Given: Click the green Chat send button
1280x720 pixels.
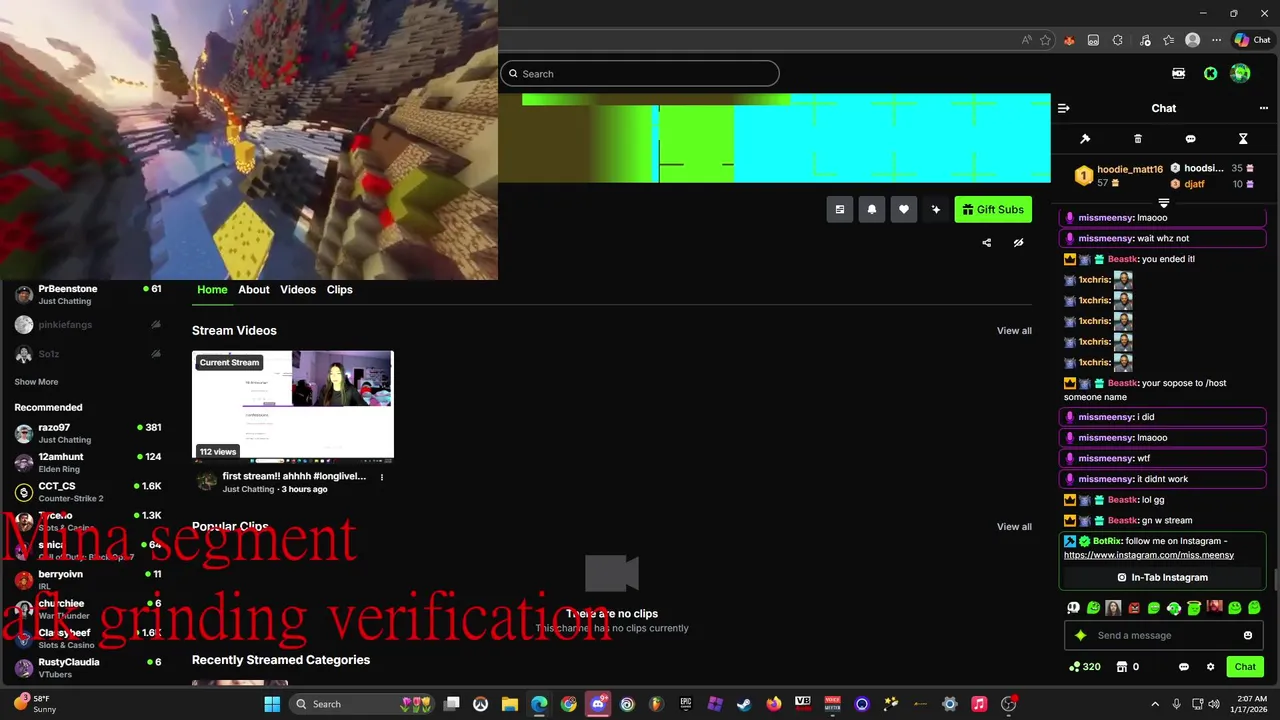Looking at the screenshot, I should pos(1245,667).
